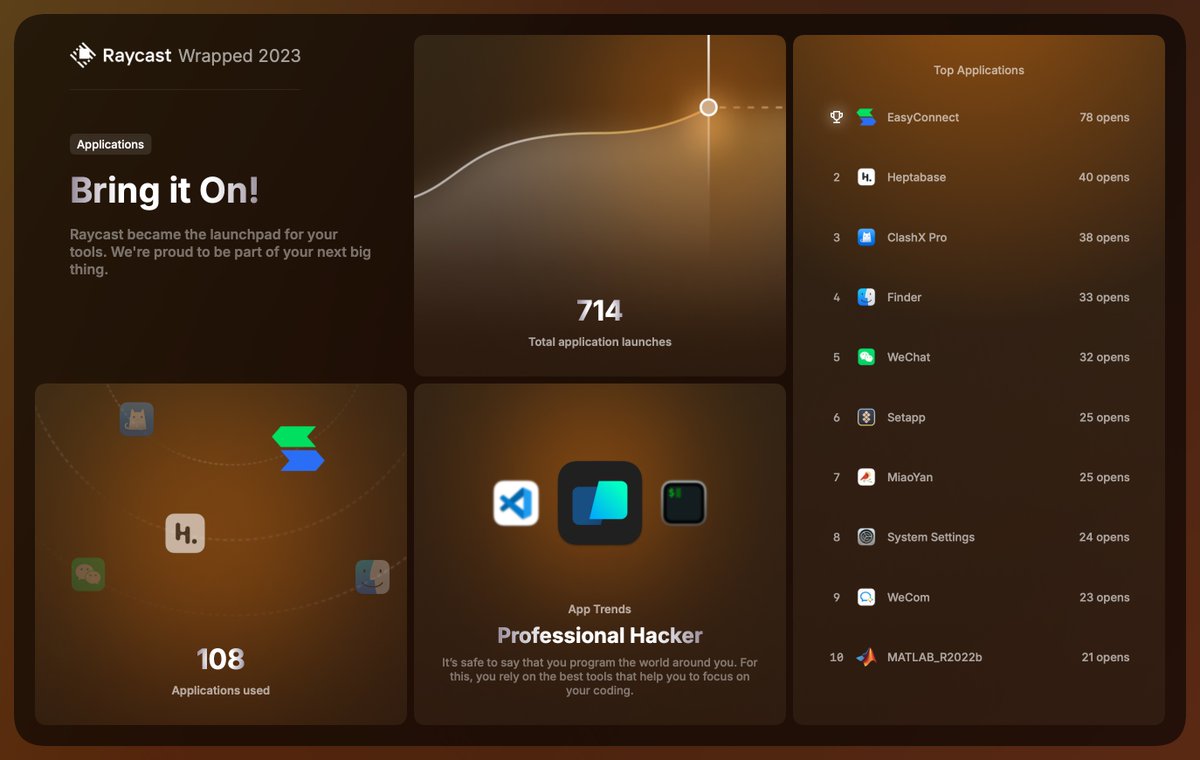The image size is (1200, 760).
Task: Click the Heptabase name in list
Action: click(916, 177)
